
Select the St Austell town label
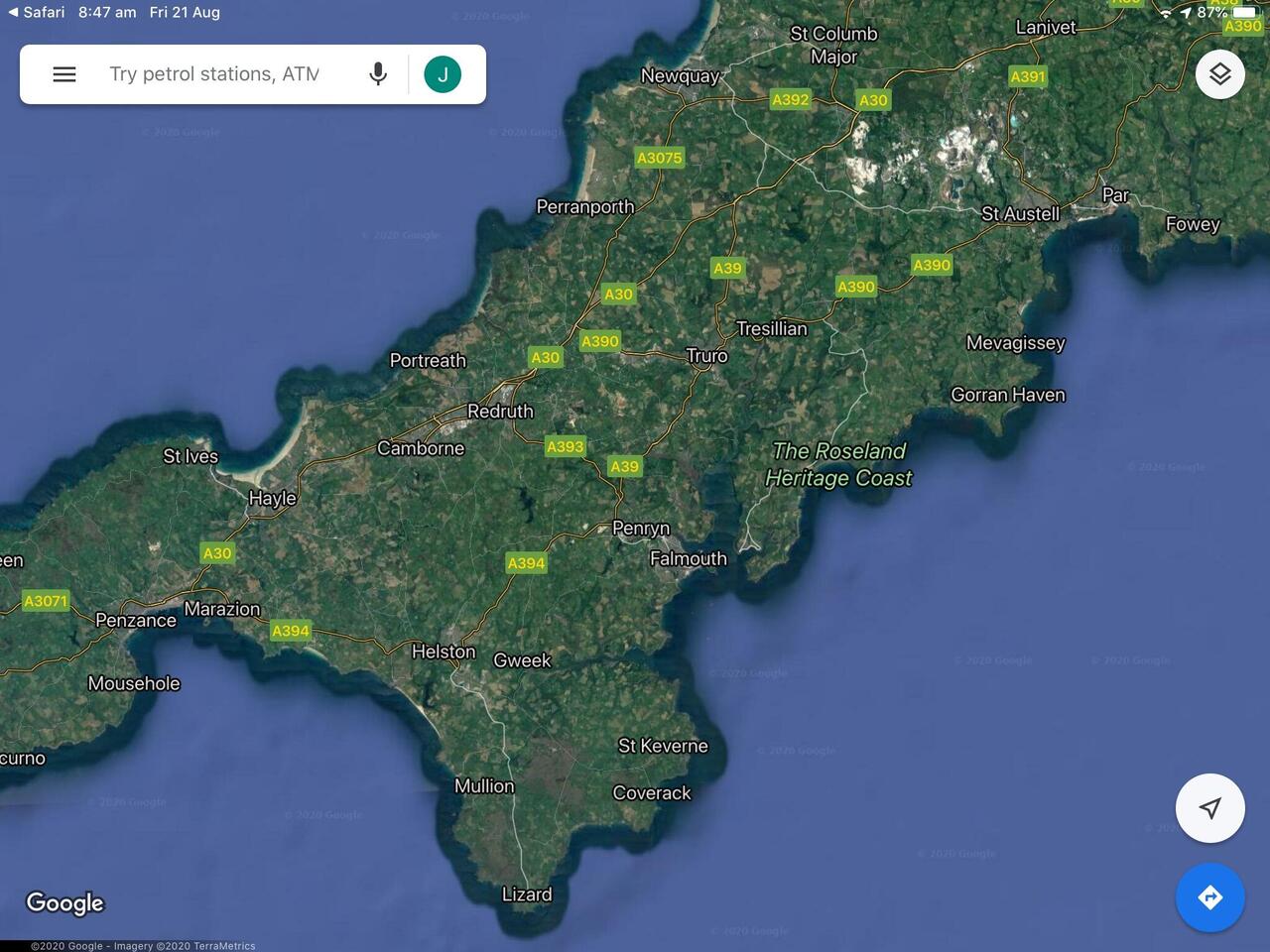pyautogui.click(x=1020, y=214)
